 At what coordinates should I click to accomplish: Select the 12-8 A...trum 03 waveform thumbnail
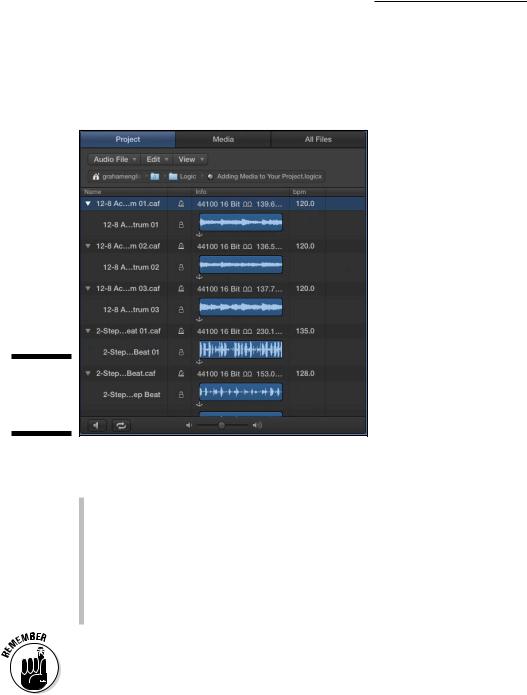pyautogui.click(x=241, y=307)
